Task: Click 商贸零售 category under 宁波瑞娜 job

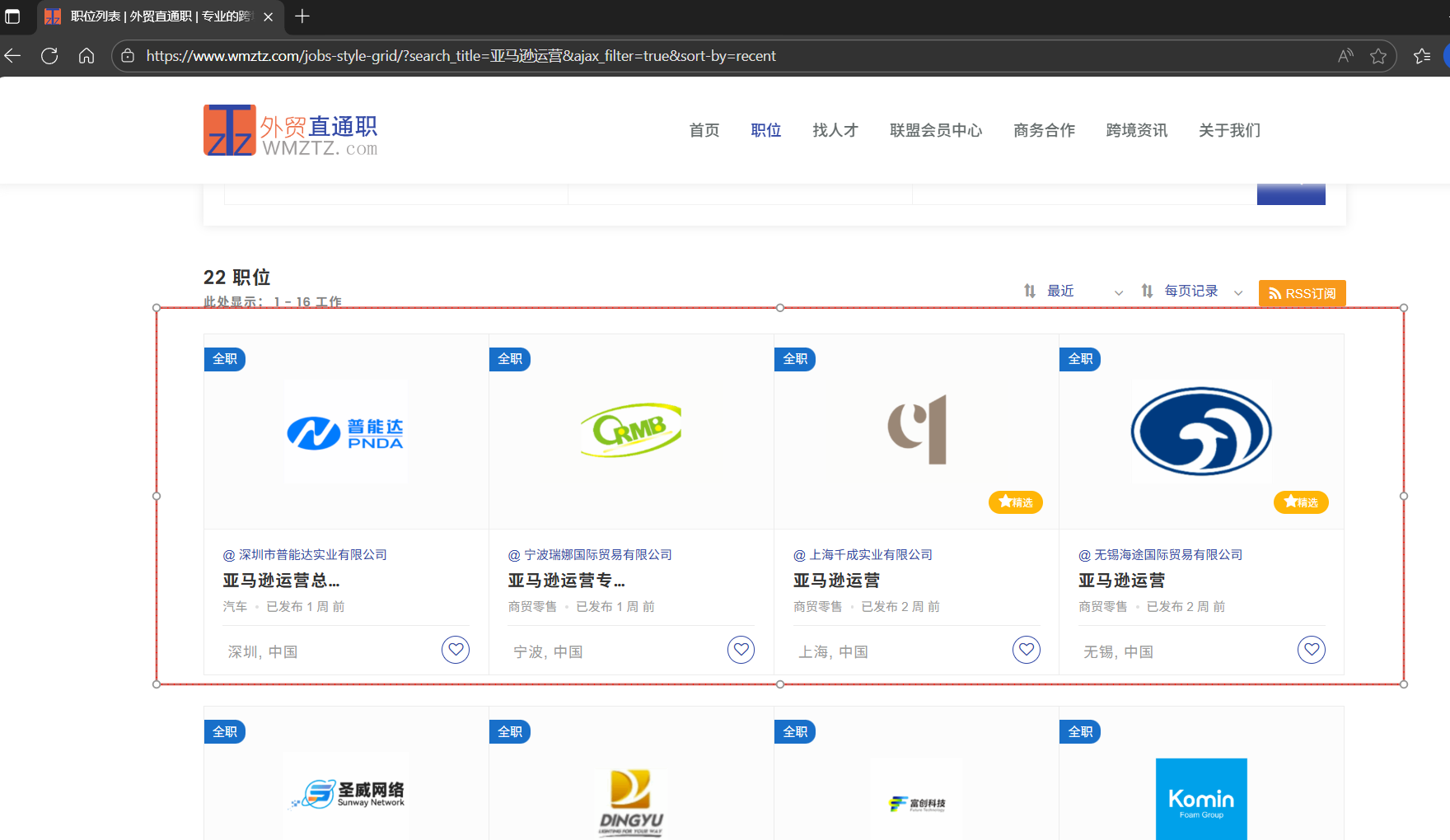Action: [x=532, y=607]
